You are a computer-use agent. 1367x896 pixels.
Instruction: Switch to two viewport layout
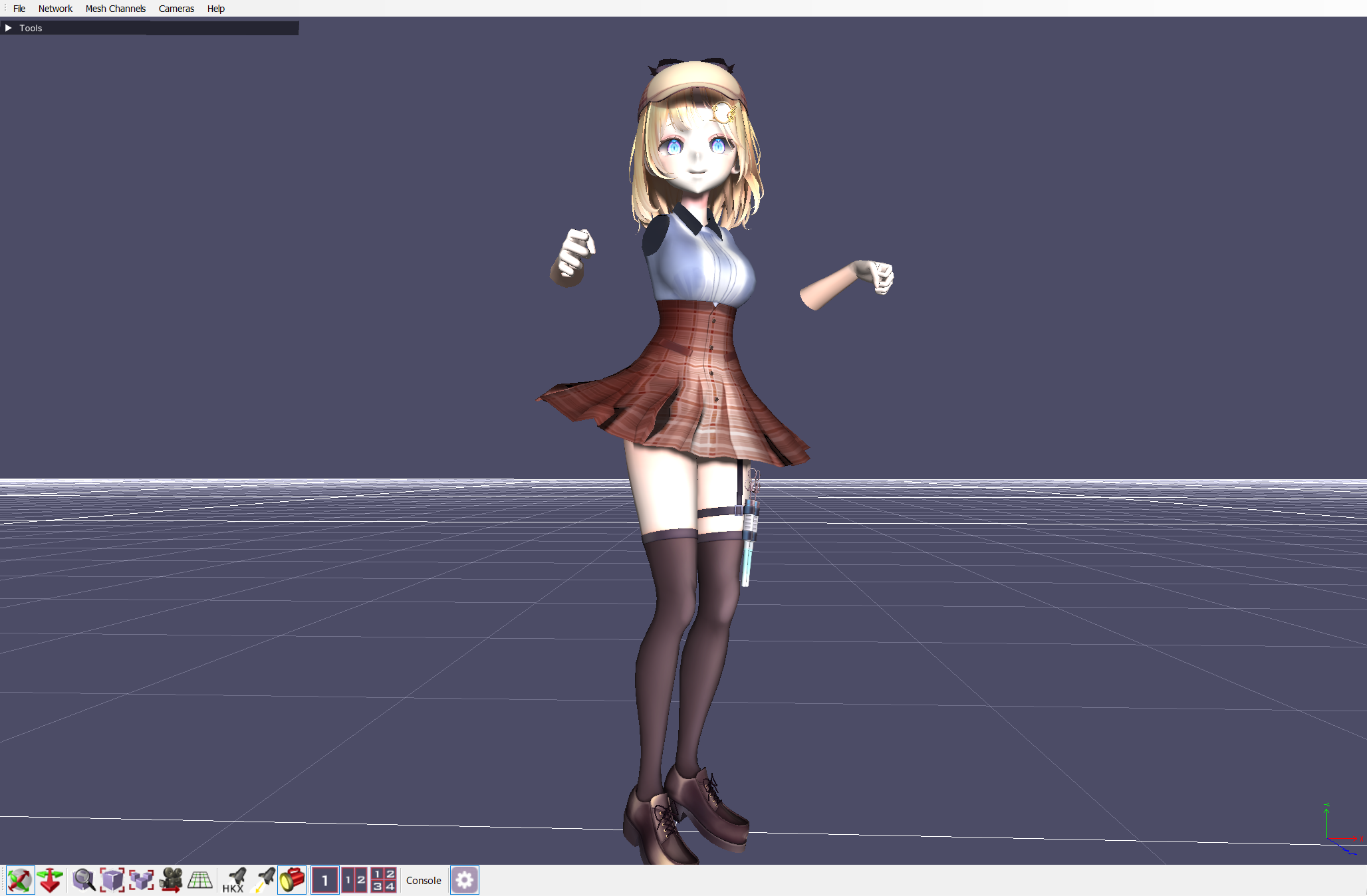(354, 880)
